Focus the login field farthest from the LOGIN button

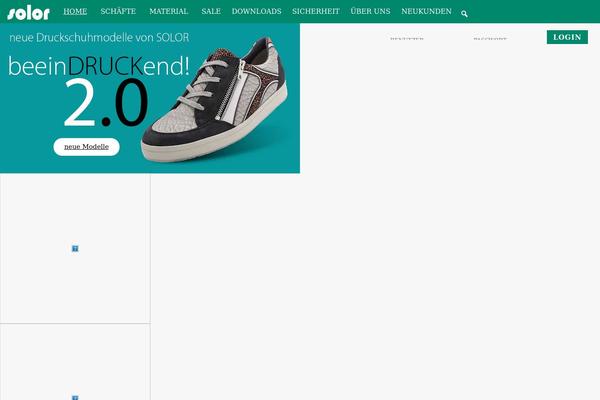[407, 38]
